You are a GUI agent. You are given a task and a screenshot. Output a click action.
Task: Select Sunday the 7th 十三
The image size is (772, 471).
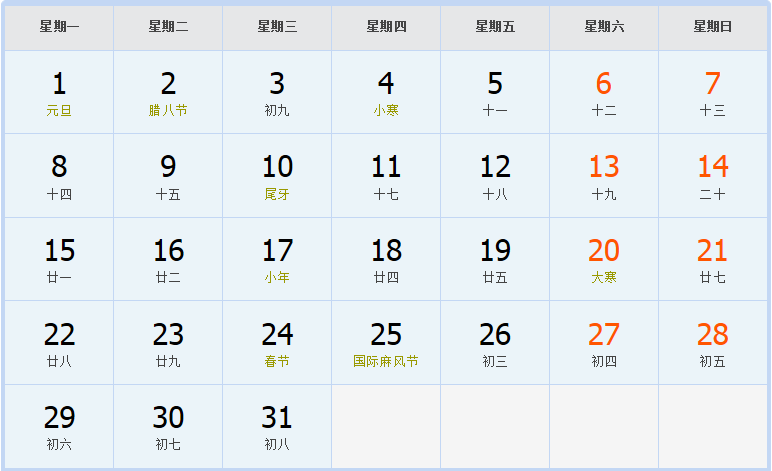click(713, 92)
